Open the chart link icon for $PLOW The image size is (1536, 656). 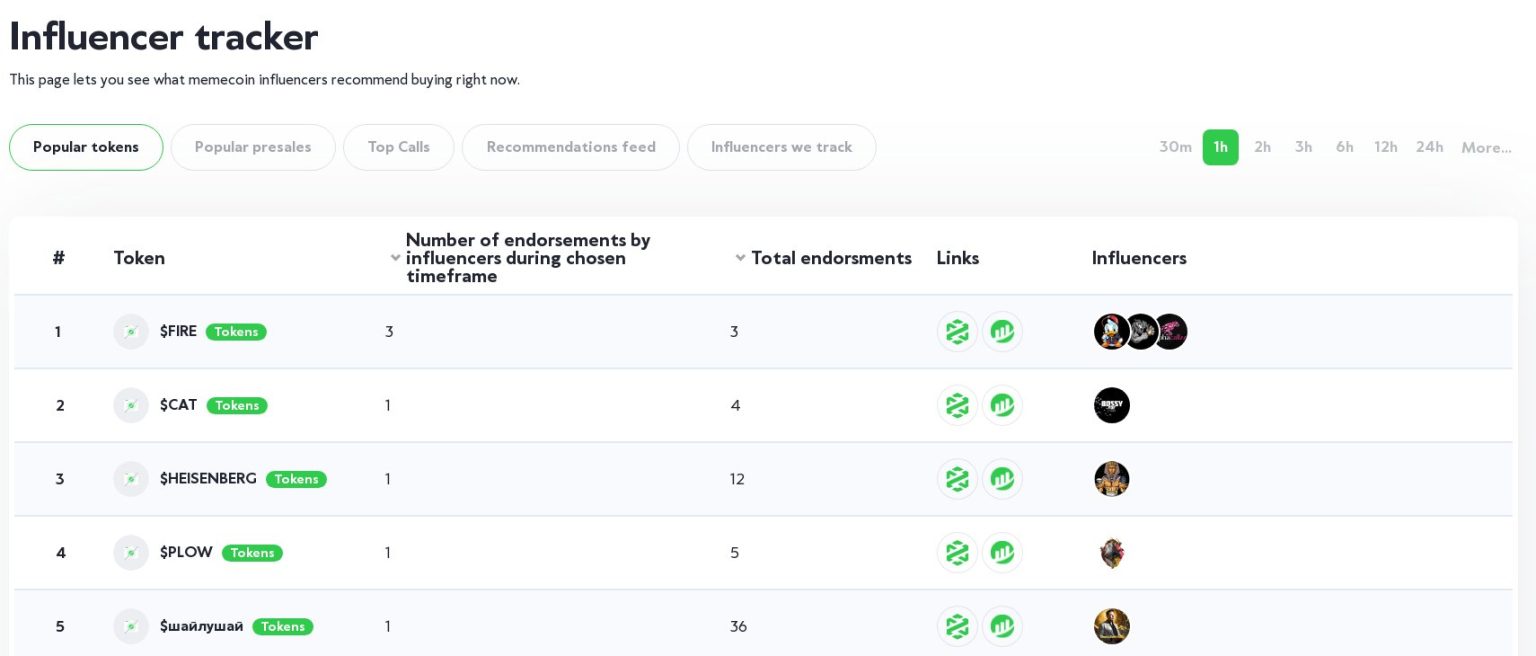coord(1002,553)
